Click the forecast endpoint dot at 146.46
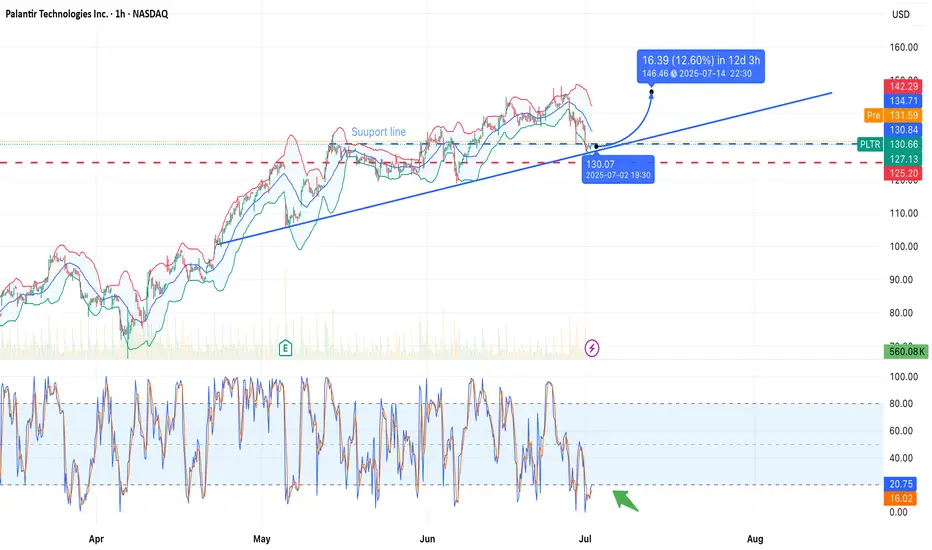 click(651, 92)
